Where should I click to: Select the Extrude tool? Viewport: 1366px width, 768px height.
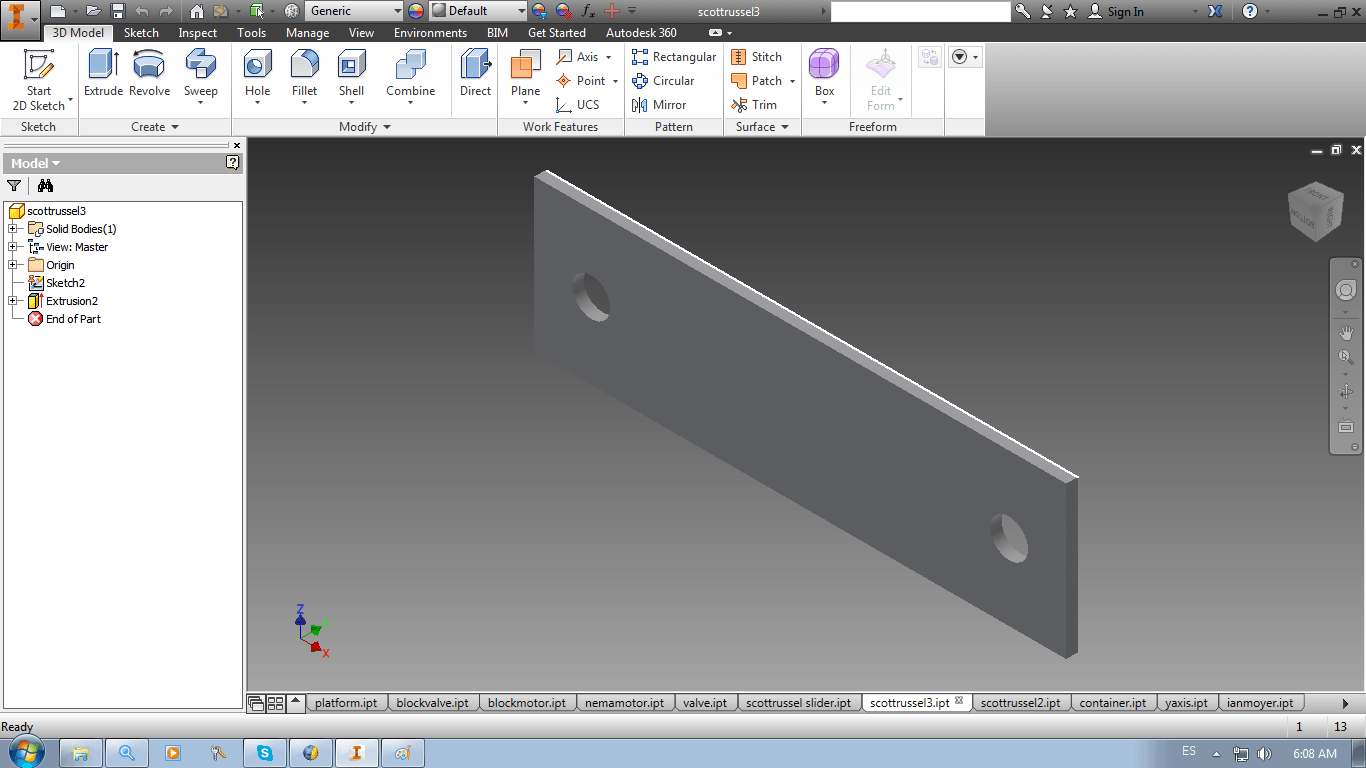click(x=103, y=74)
